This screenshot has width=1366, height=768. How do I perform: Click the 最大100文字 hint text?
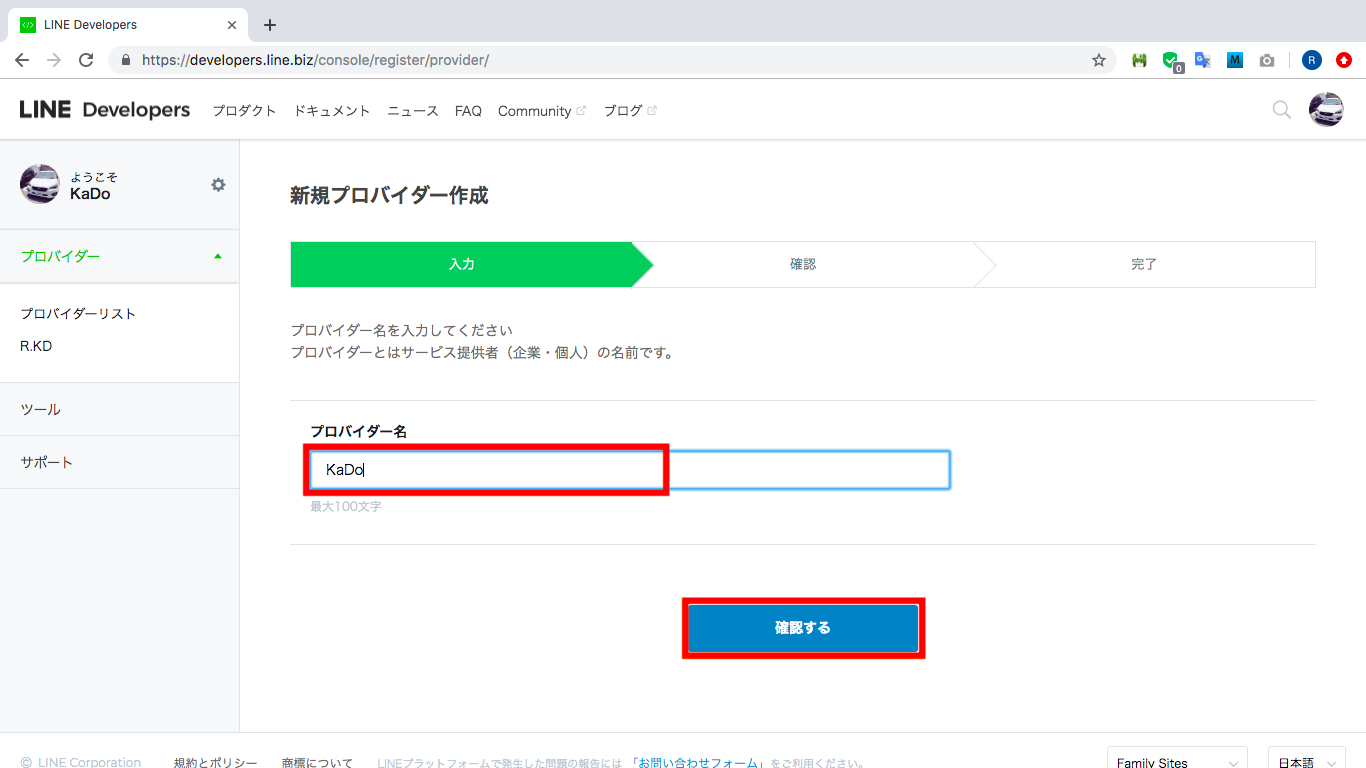[346, 507]
